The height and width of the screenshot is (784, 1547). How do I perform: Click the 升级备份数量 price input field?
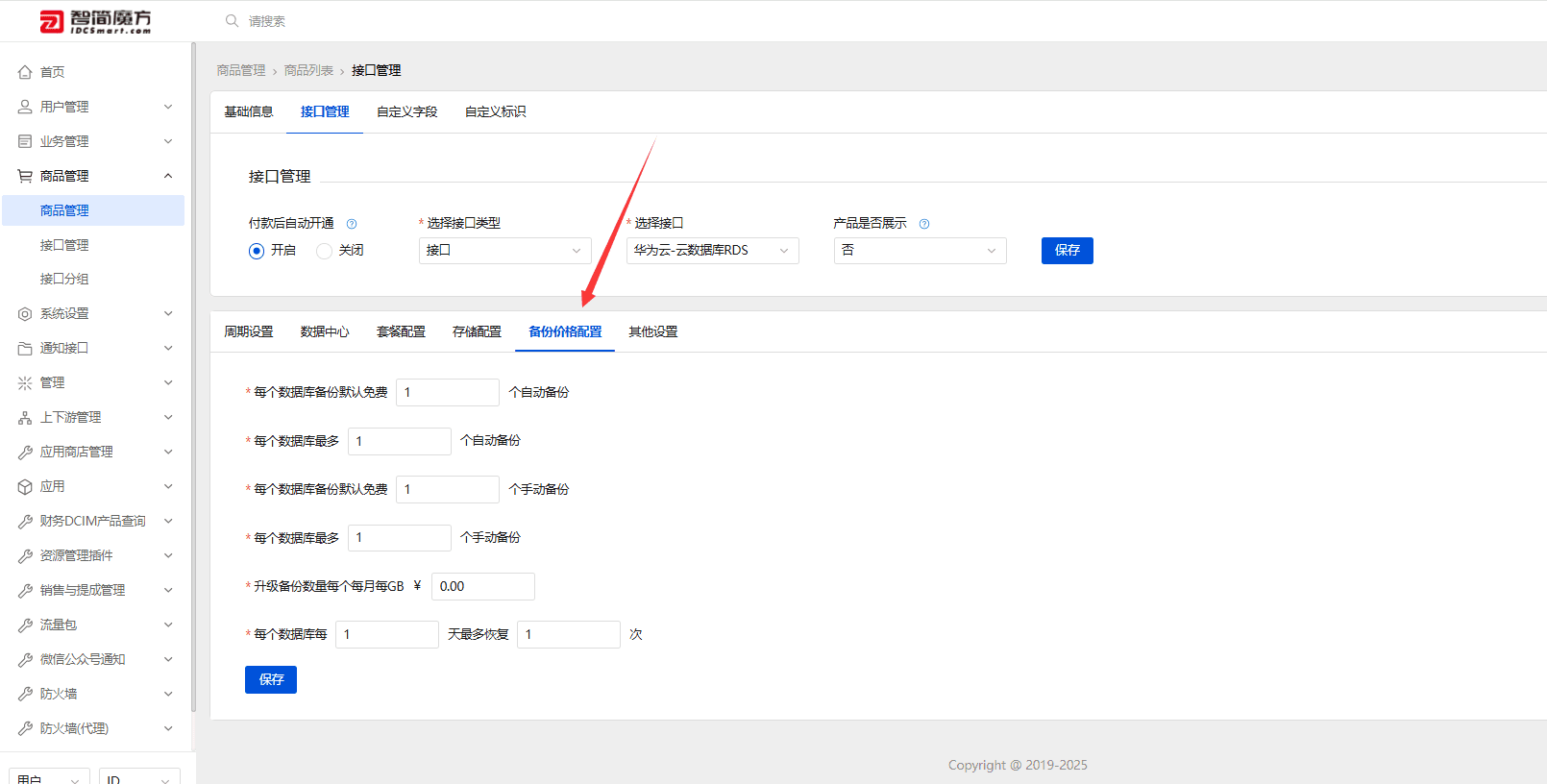pos(483,586)
